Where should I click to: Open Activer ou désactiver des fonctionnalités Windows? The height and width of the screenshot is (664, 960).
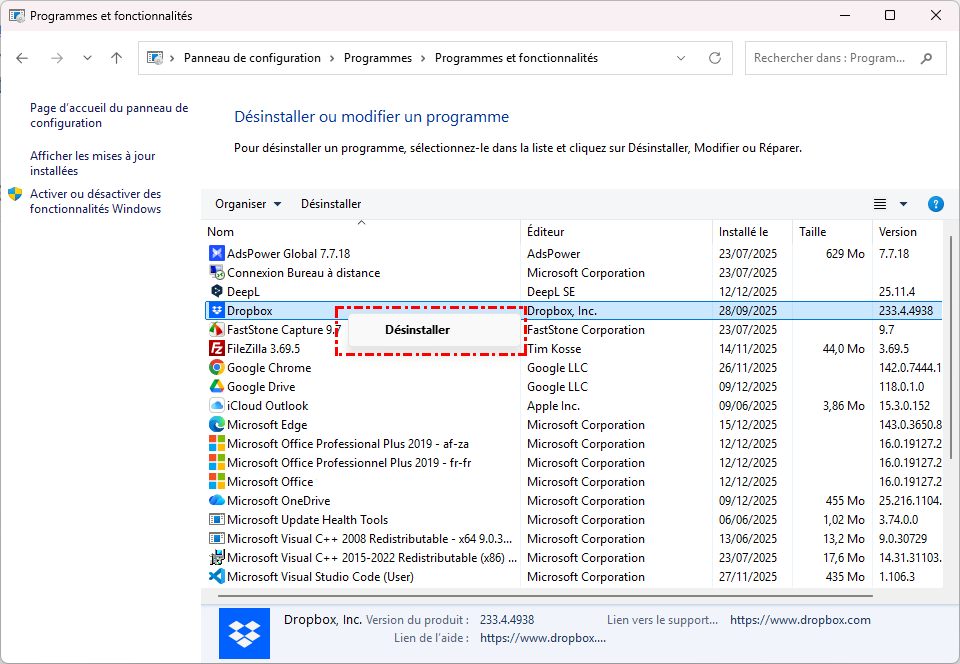pos(95,201)
